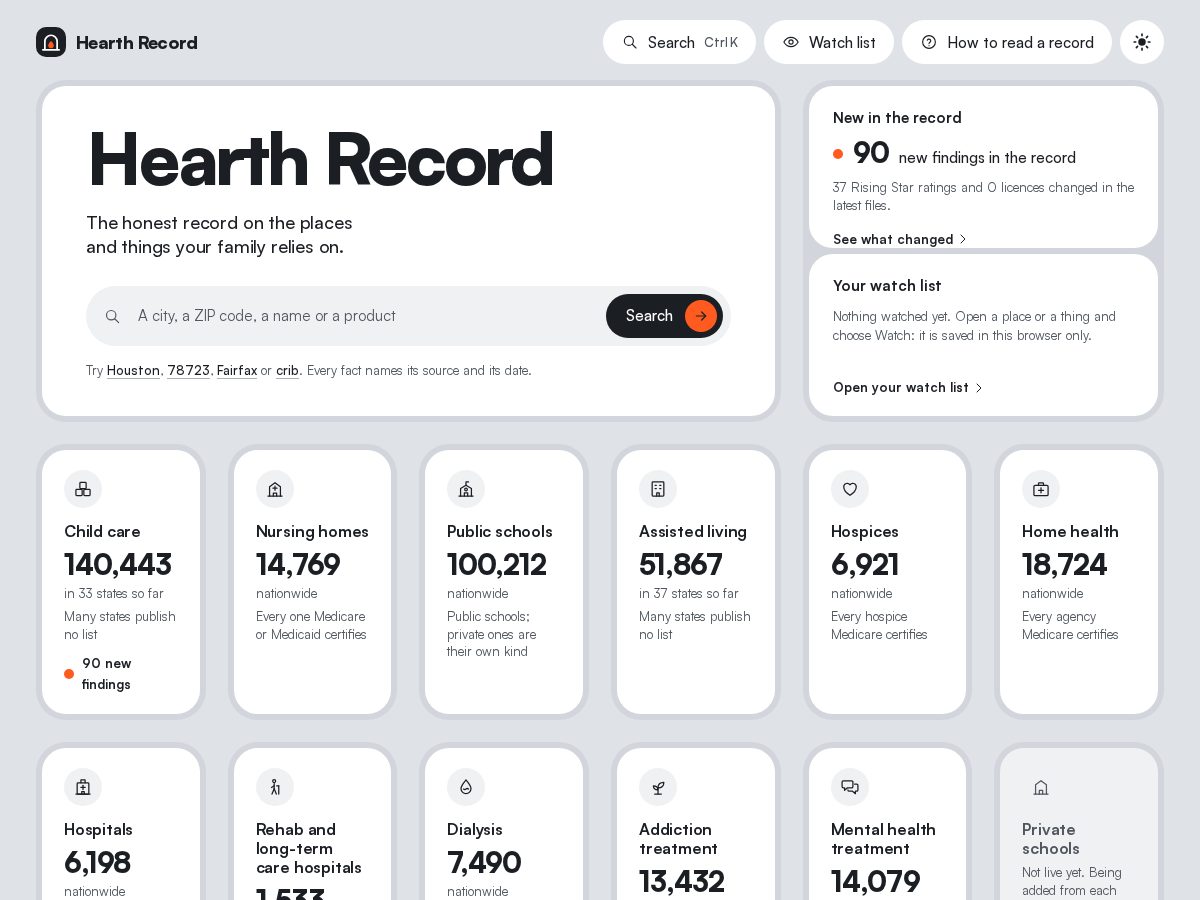1200x900 pixels.
Task: Click the Rehab and long-term care person icon
Action: point(275,787)
